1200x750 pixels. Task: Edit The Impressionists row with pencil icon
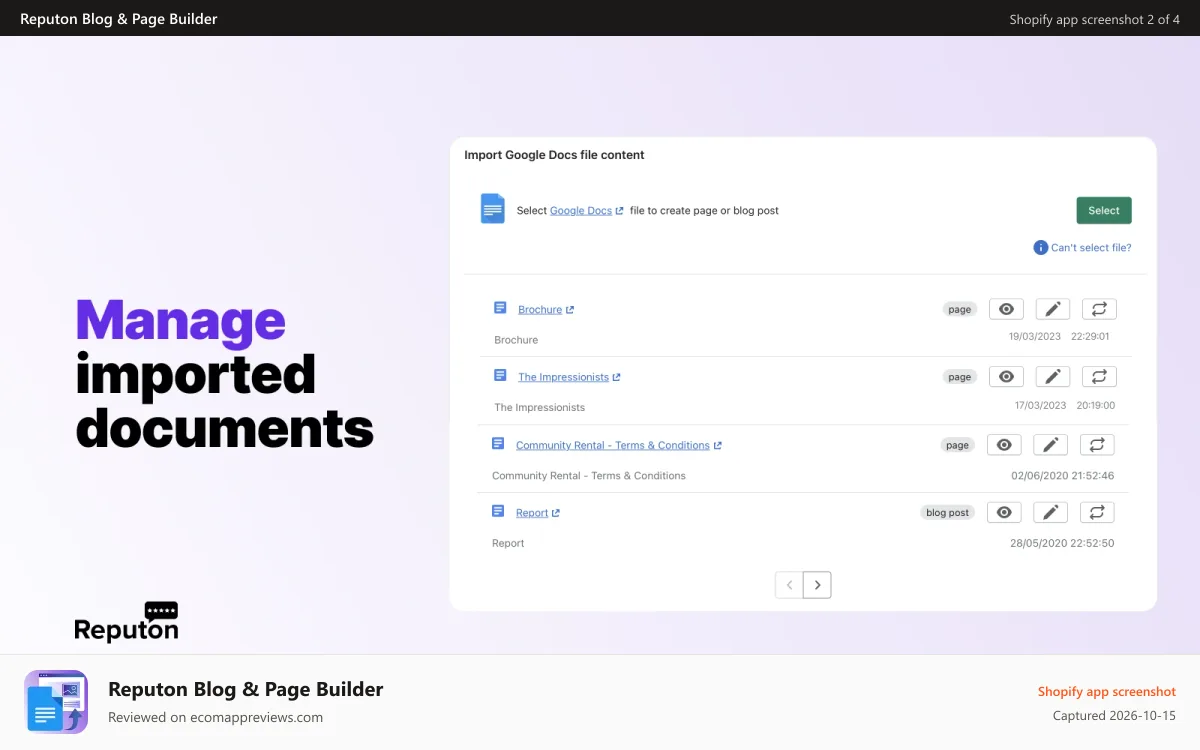(1052, 377)
